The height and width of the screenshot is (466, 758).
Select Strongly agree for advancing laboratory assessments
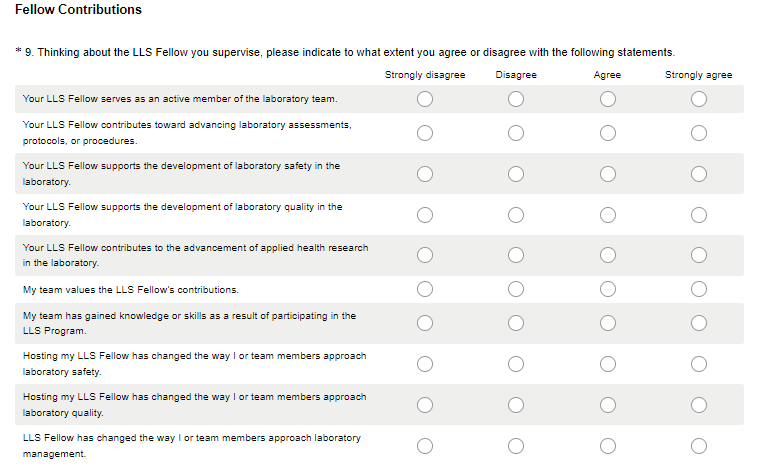click(x=698, y=132)
